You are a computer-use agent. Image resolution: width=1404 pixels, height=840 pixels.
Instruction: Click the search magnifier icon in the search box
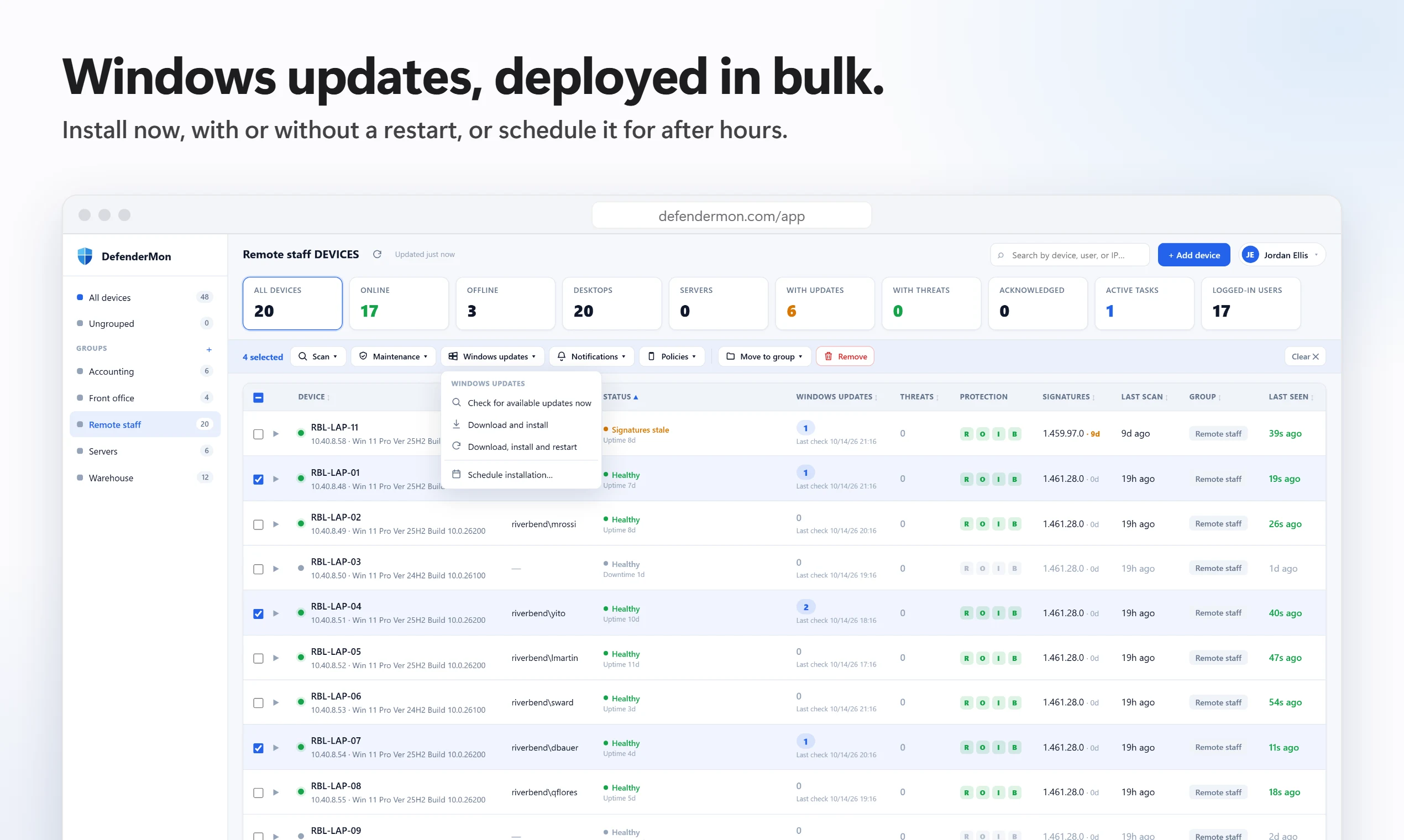(1001, 255)
